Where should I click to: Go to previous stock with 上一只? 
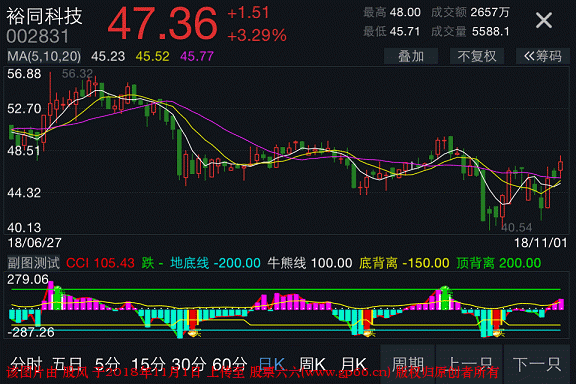469,364
